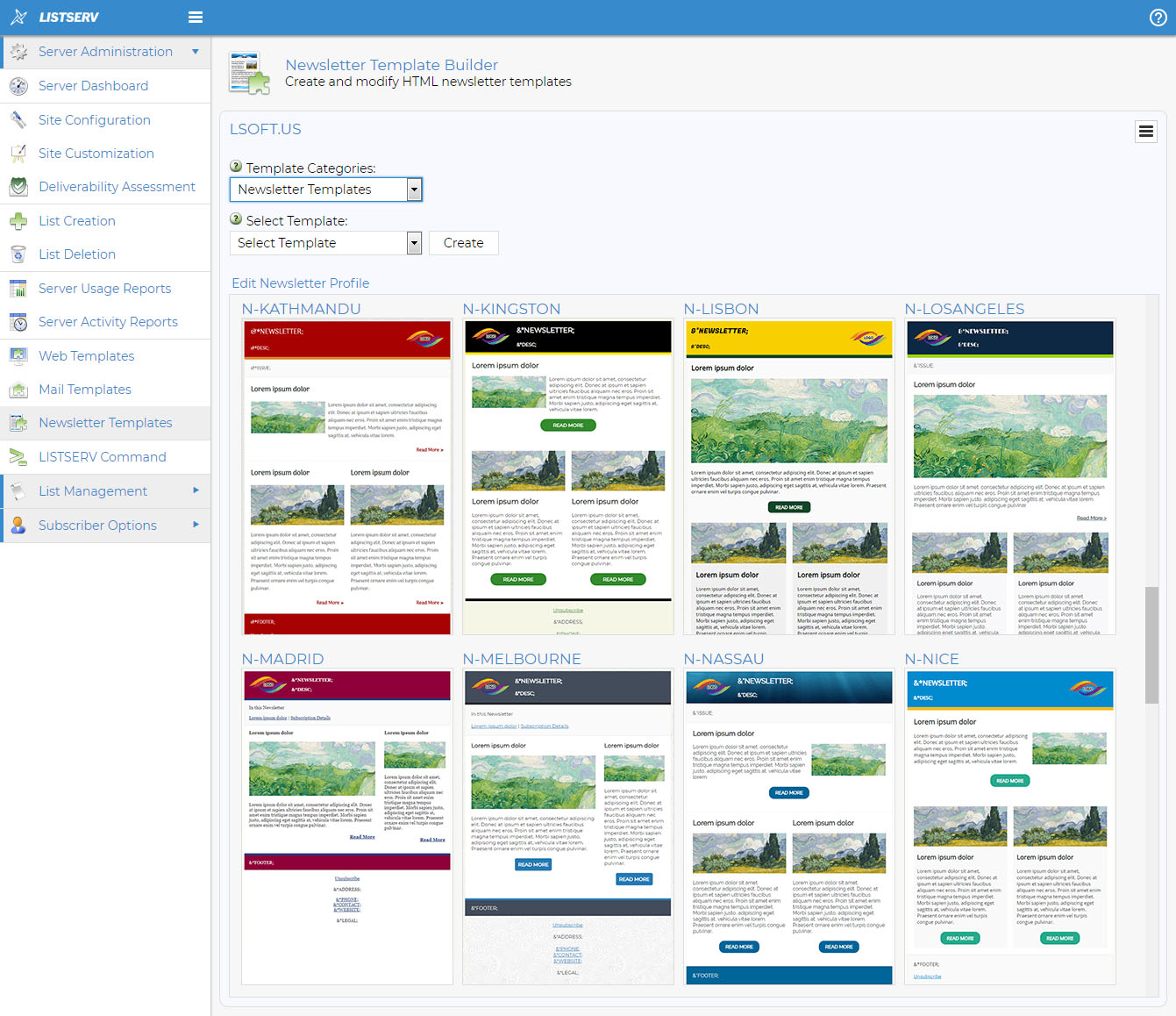Click the Server Activity Reports clock icon

click(18, 322)
